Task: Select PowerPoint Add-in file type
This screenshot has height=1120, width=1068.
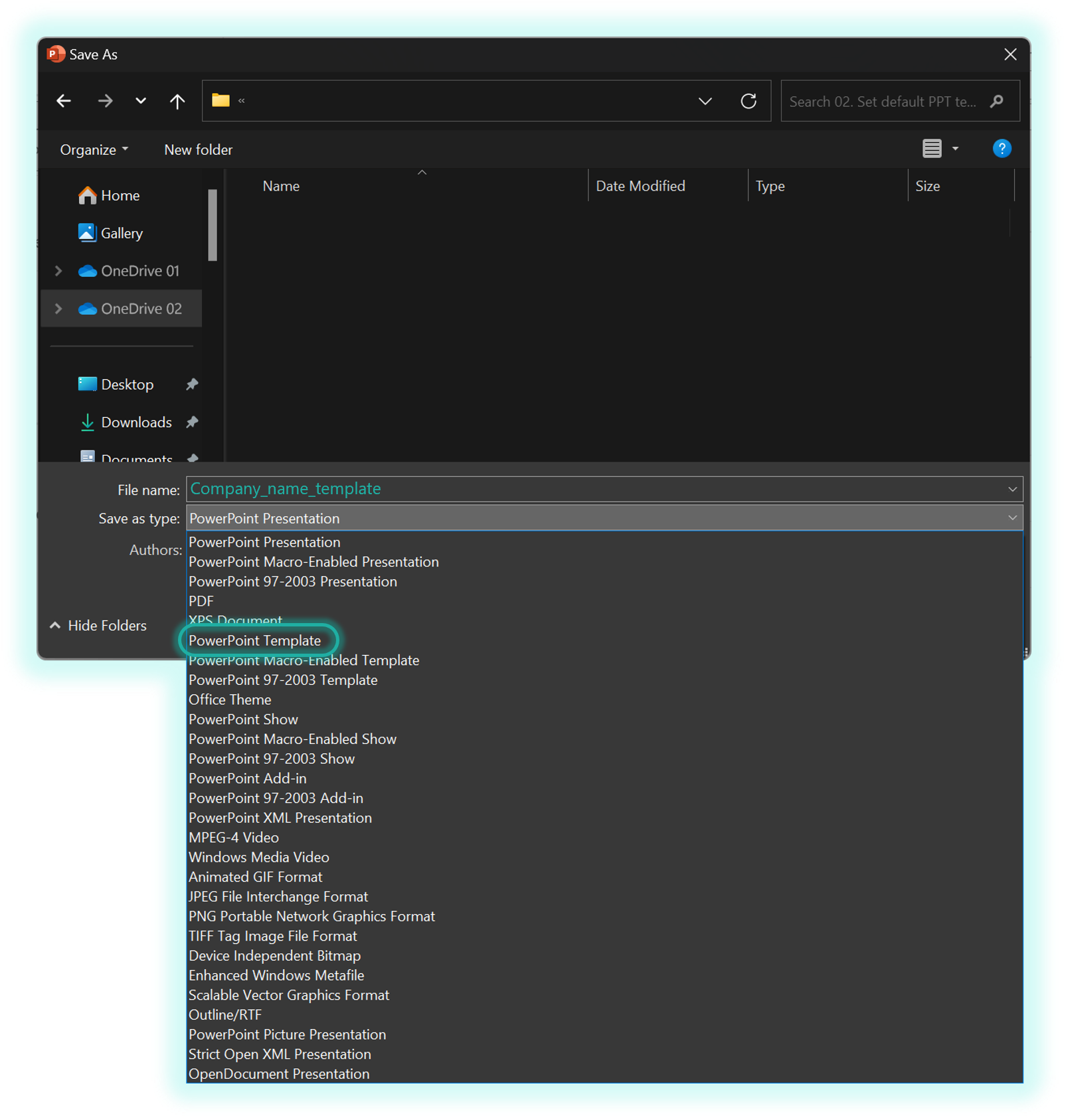Action: [x=604, y=779]
